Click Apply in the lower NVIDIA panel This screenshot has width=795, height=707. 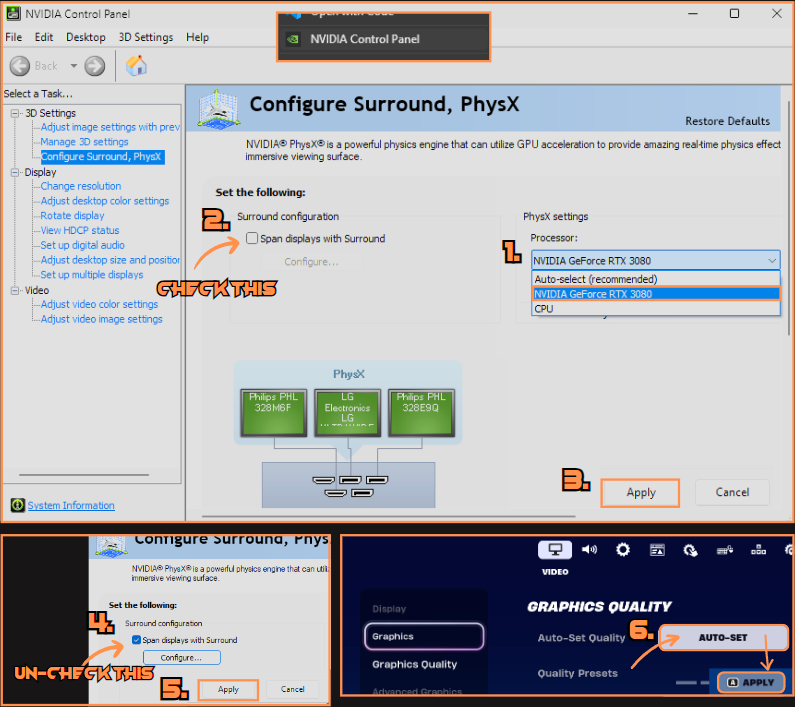point(228,689)
